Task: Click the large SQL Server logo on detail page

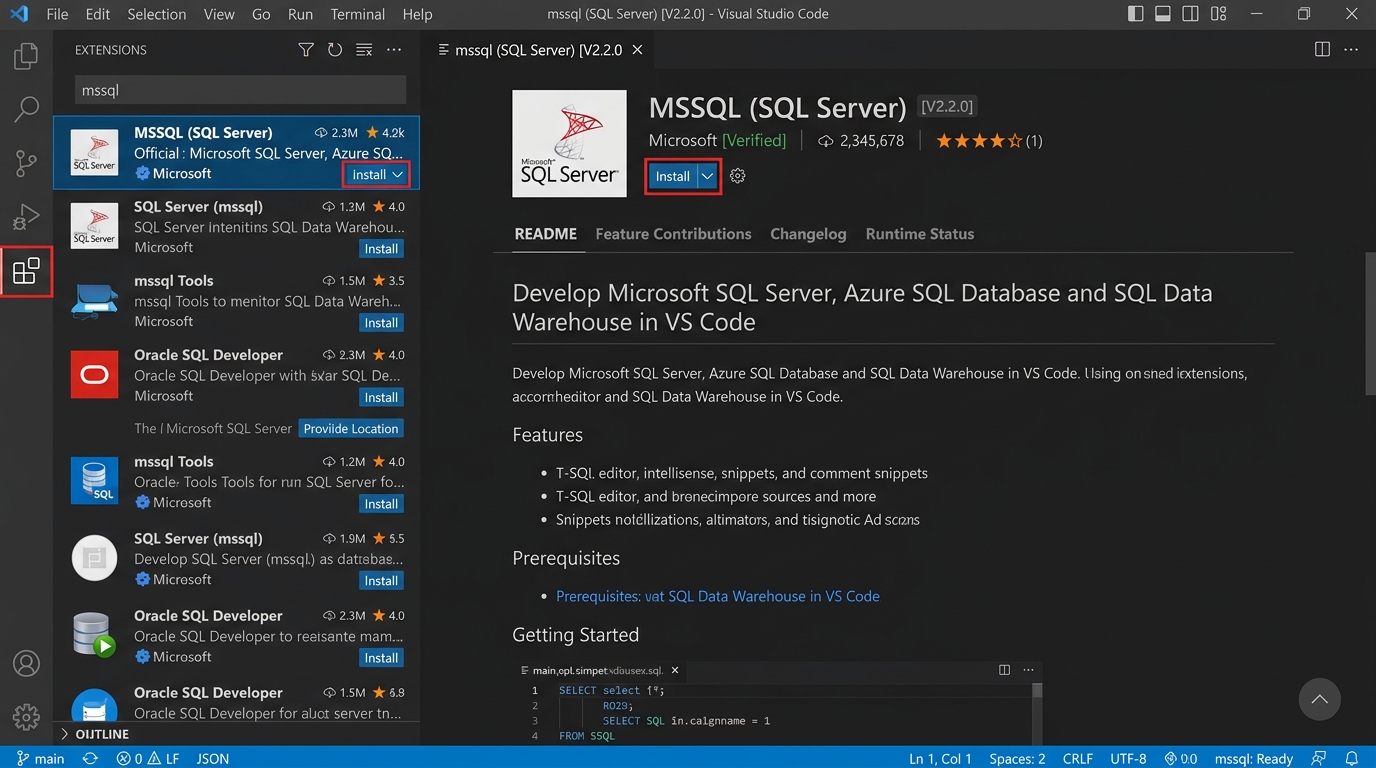Action: point(569,144)
